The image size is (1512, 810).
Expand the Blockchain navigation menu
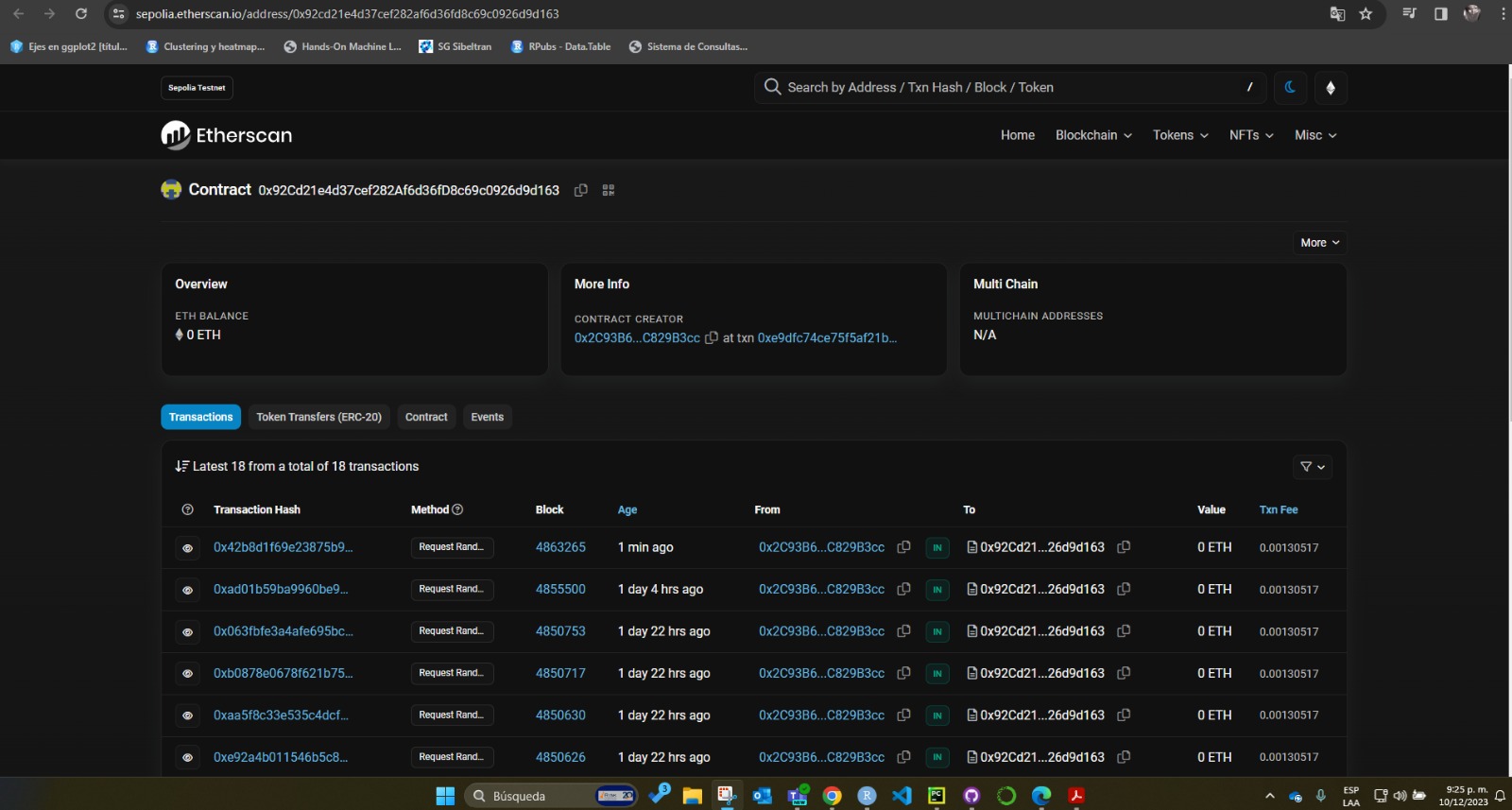(1093, 135)
